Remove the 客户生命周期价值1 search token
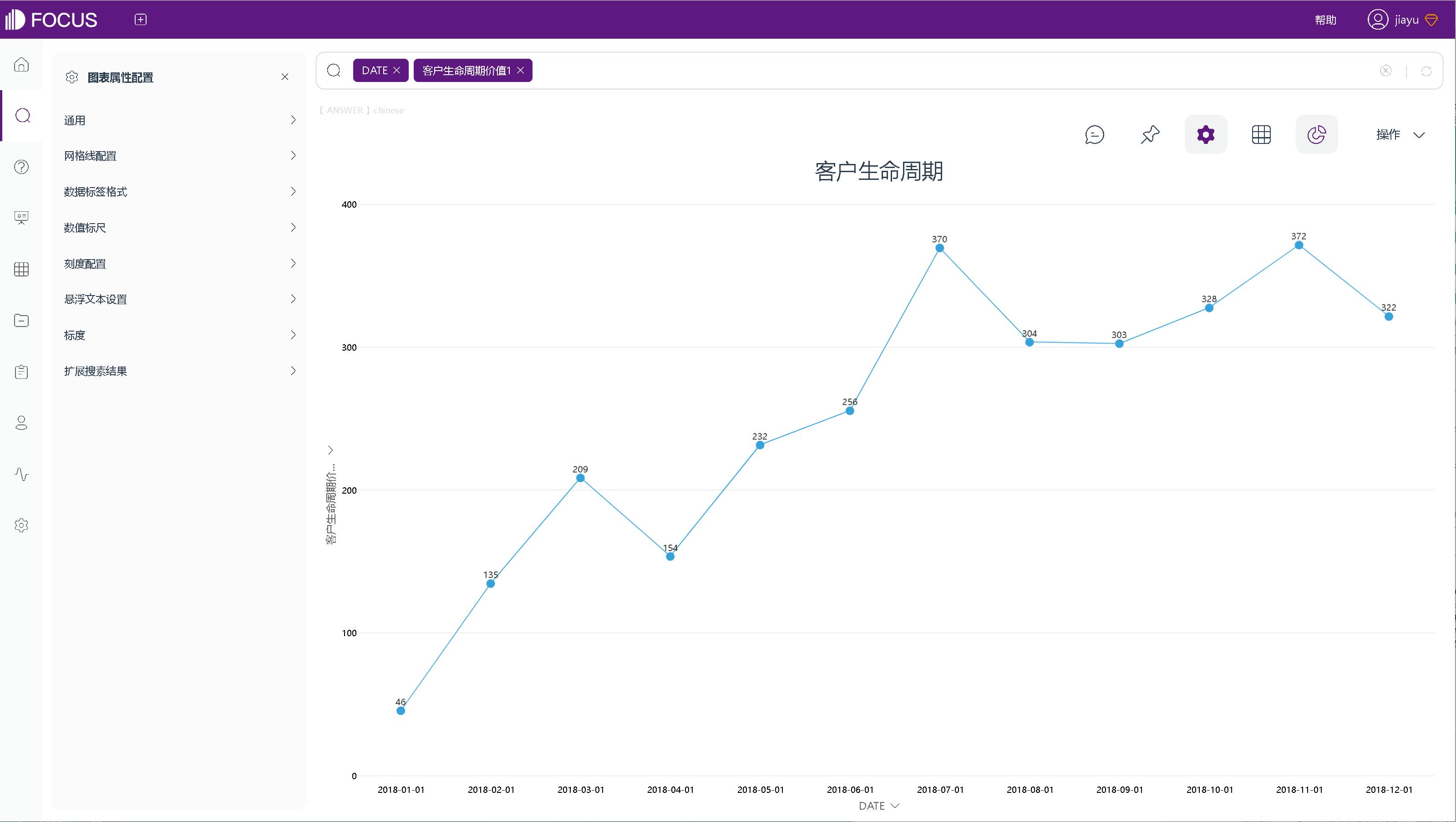Screen dimensions: 1456x822 click(x=521, y=70)
